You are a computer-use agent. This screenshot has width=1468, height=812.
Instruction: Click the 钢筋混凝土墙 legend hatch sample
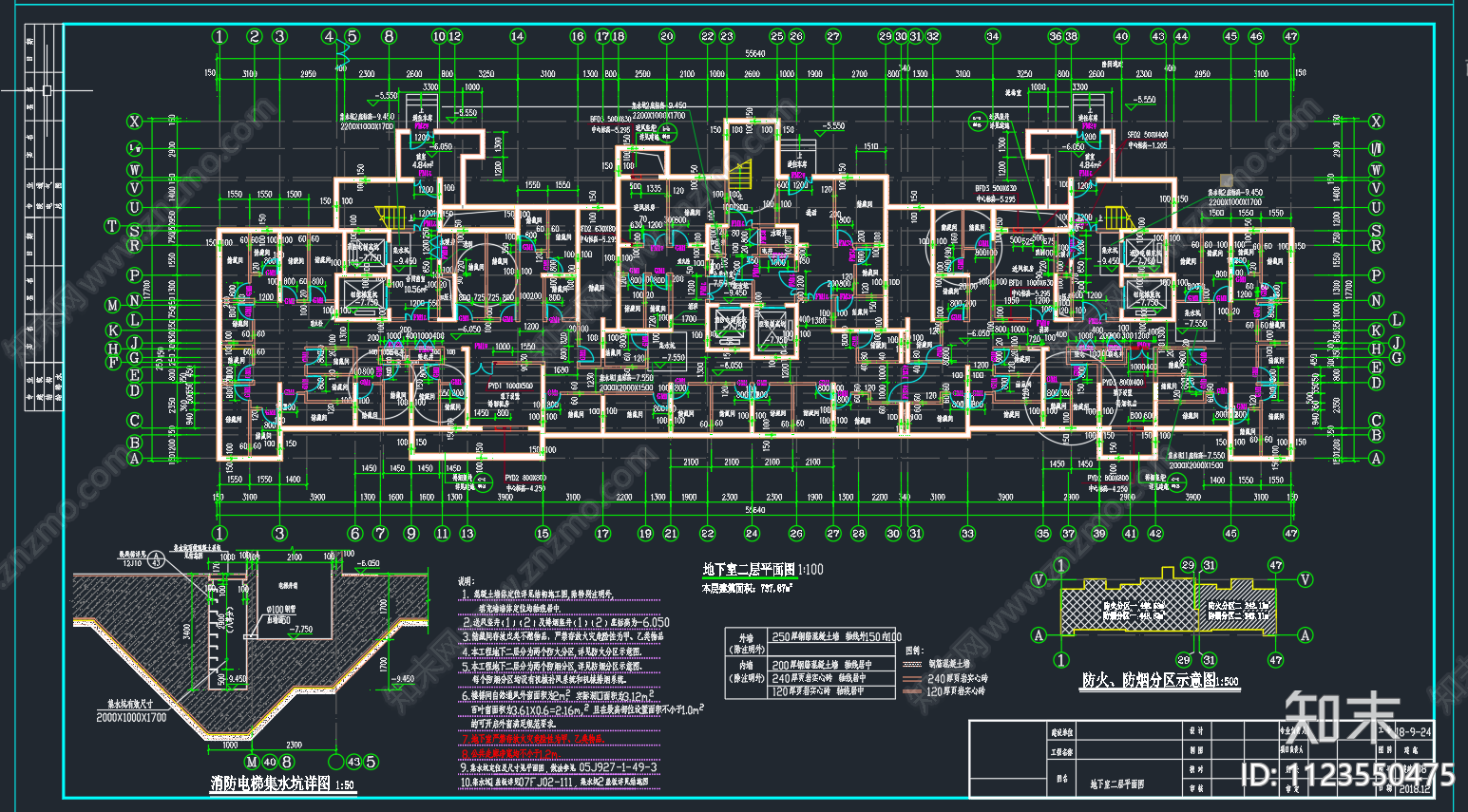[913, 664]
